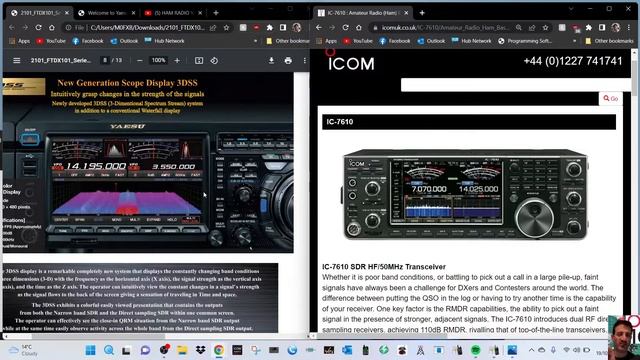Open Chrome menu in Icom window

pyautogui.click(x=629, y=27)
